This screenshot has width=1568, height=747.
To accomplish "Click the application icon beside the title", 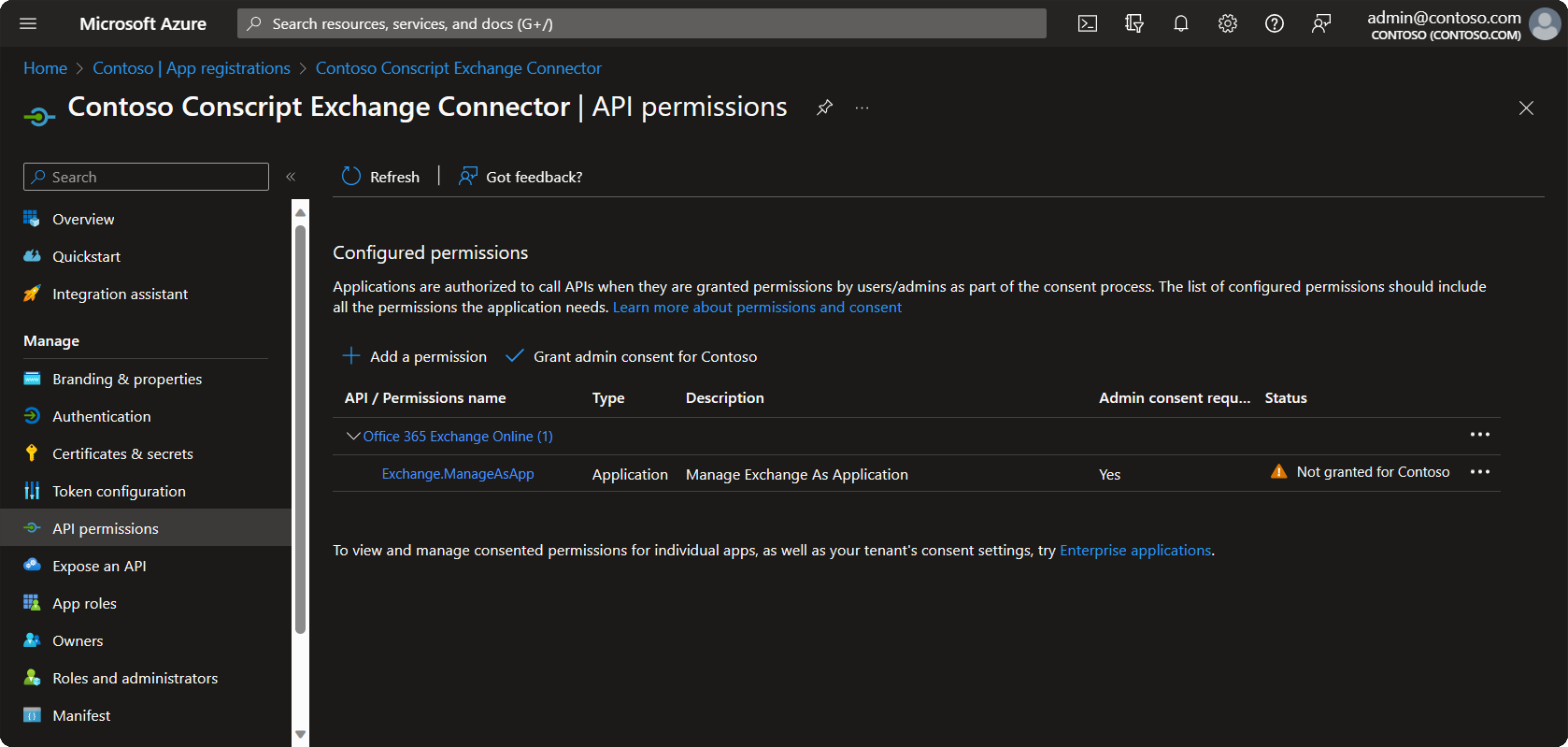I will coord(38,117).
